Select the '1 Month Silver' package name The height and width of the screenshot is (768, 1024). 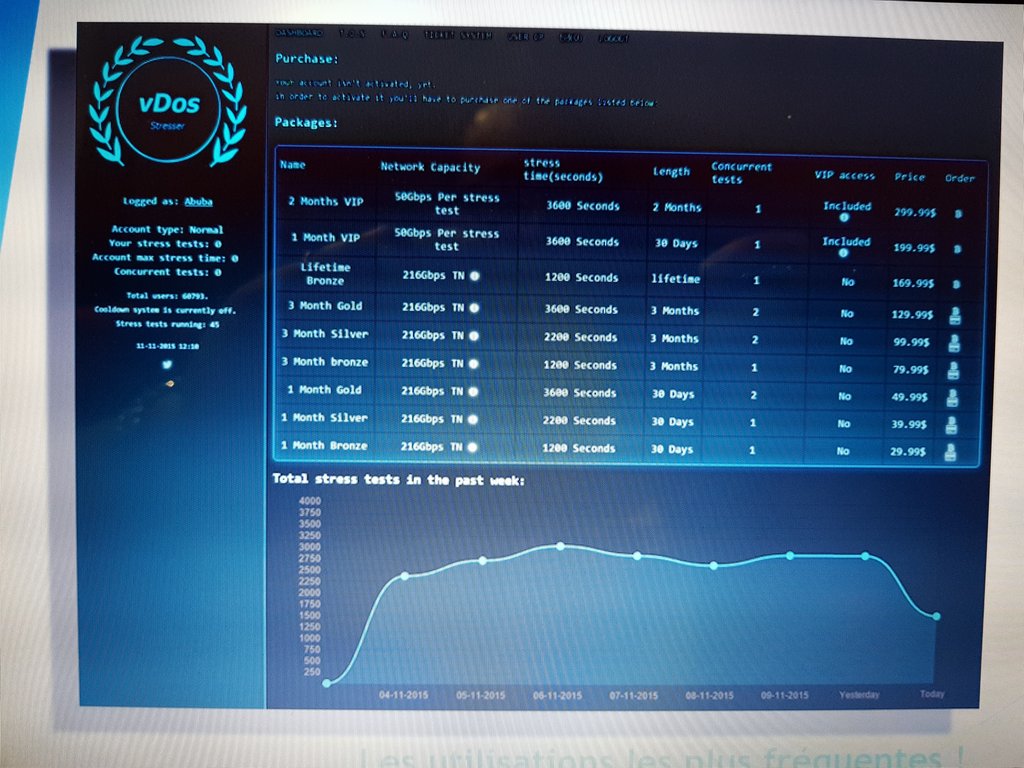(325, 418)
